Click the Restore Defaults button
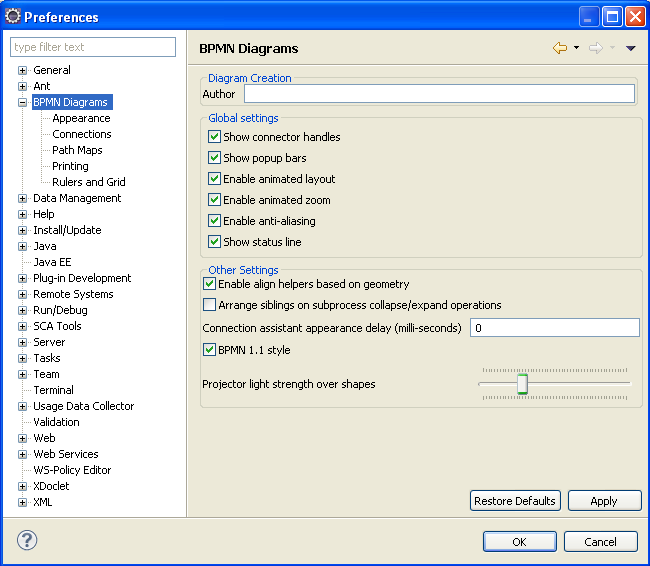 point(514,501)
